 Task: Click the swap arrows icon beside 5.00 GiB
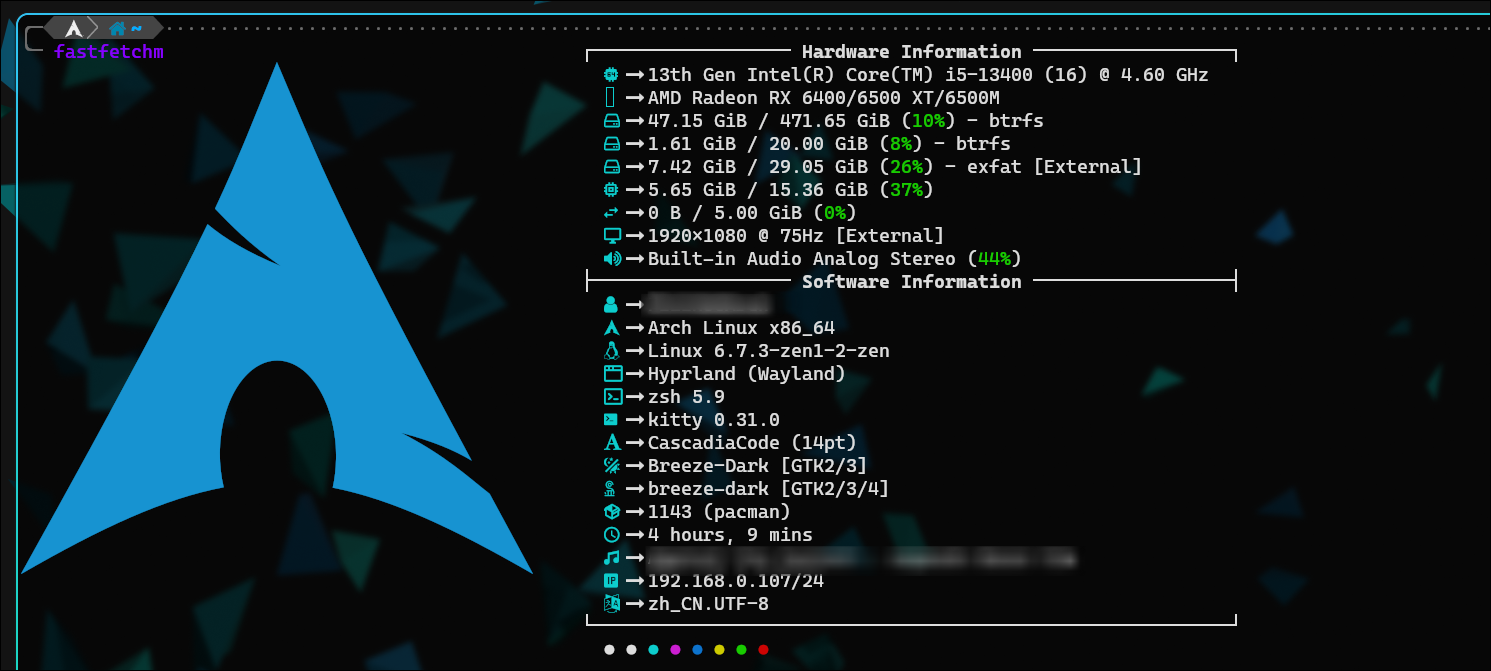[611, 213]
